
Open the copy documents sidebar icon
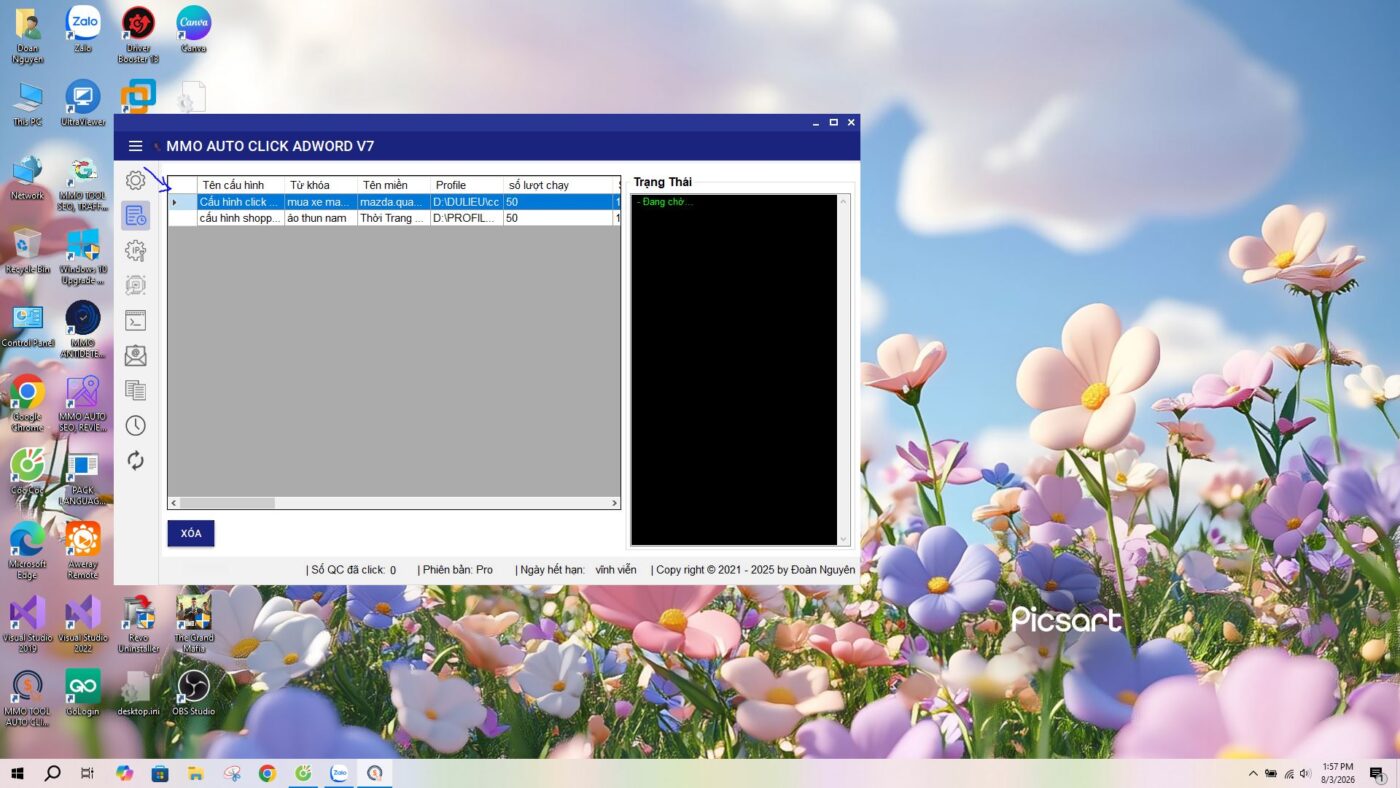(x=135, y=391)
